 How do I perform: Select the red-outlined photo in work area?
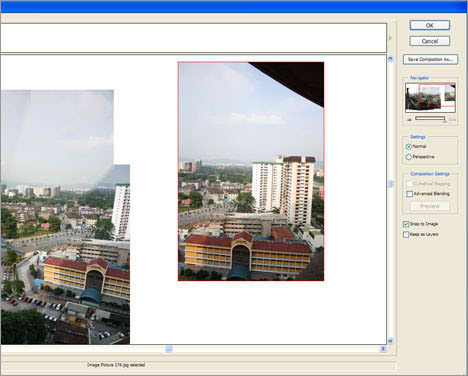click(x=251, y=171)
